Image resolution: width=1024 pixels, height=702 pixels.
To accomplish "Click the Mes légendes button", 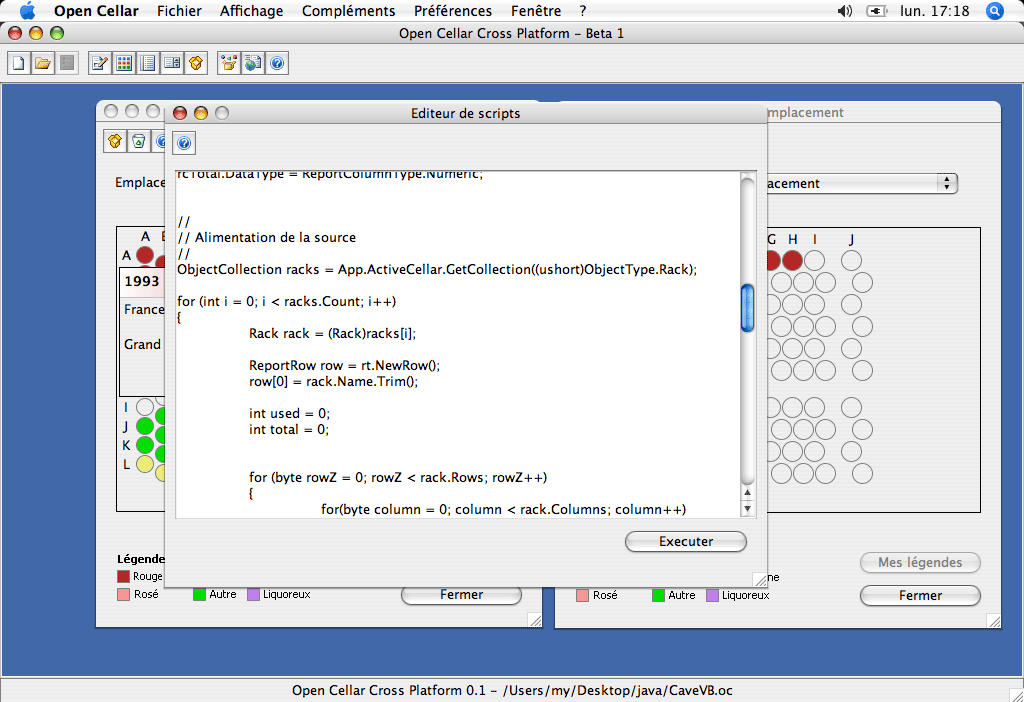I will pos(920,562).
